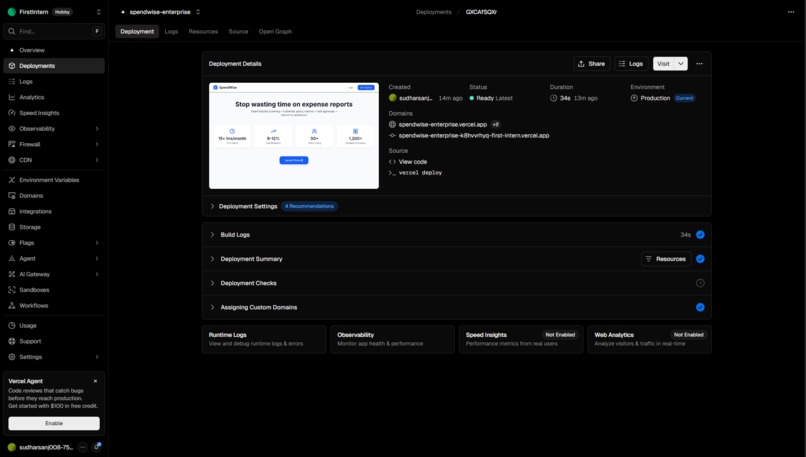Screen dimensions: 806x457
Task: Open top-right page options ellipsis
Action: (791, 12)
